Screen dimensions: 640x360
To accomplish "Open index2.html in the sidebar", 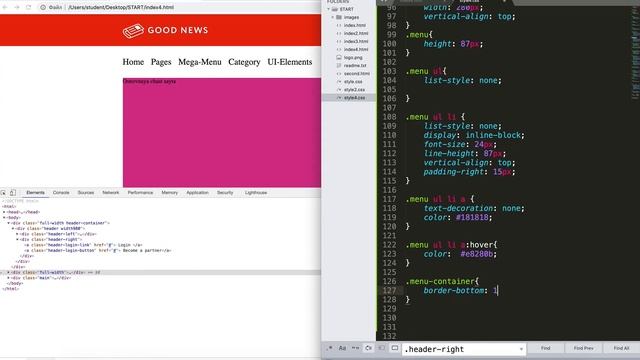I will pyautogui.click(x=356, y=33).
